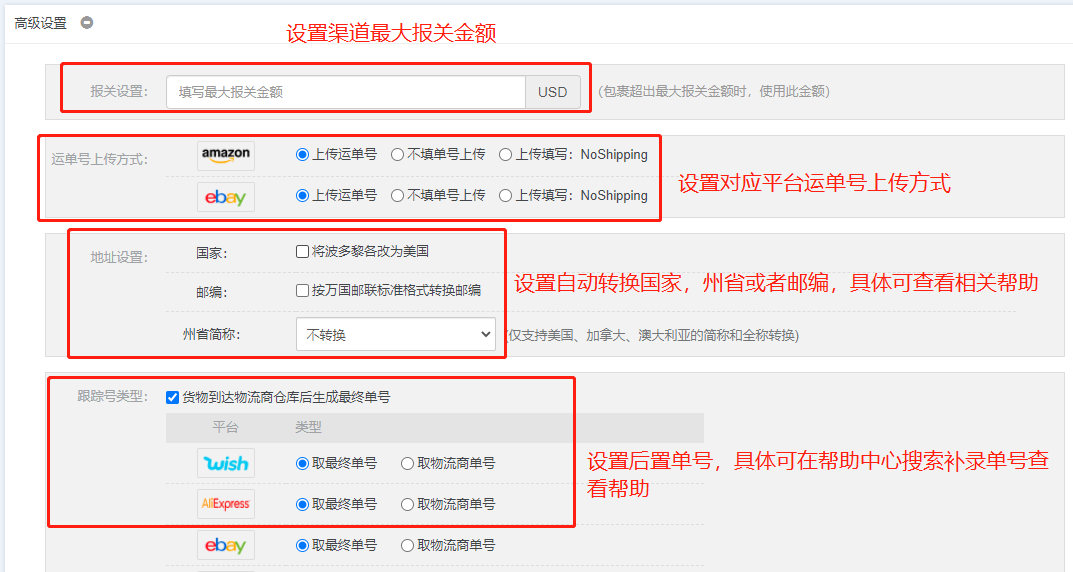Enable 按万国邮联标准格式转换邮编 checkbox

(x=303, y=291)
